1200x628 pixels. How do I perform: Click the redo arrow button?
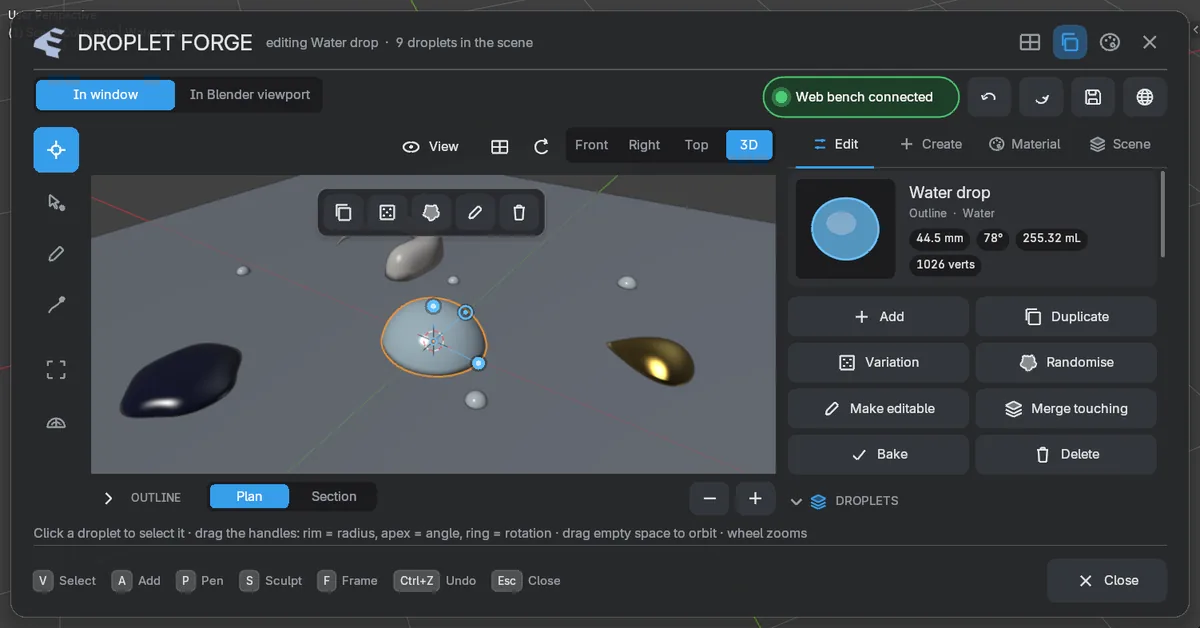click(1041, 97)
